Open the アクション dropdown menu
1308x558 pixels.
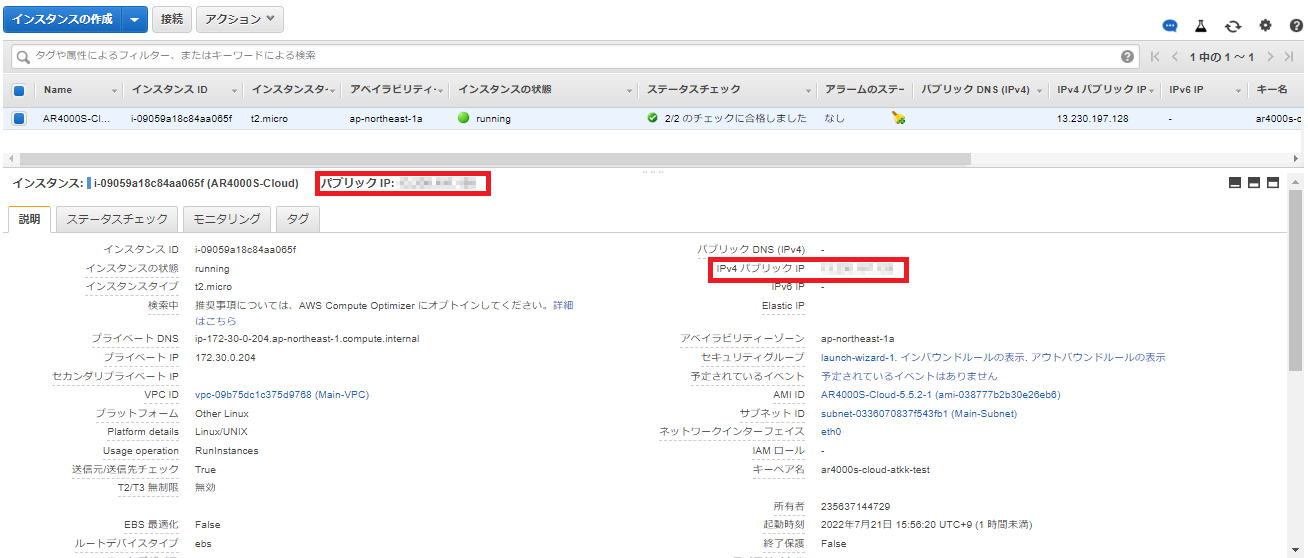point(240,19)
